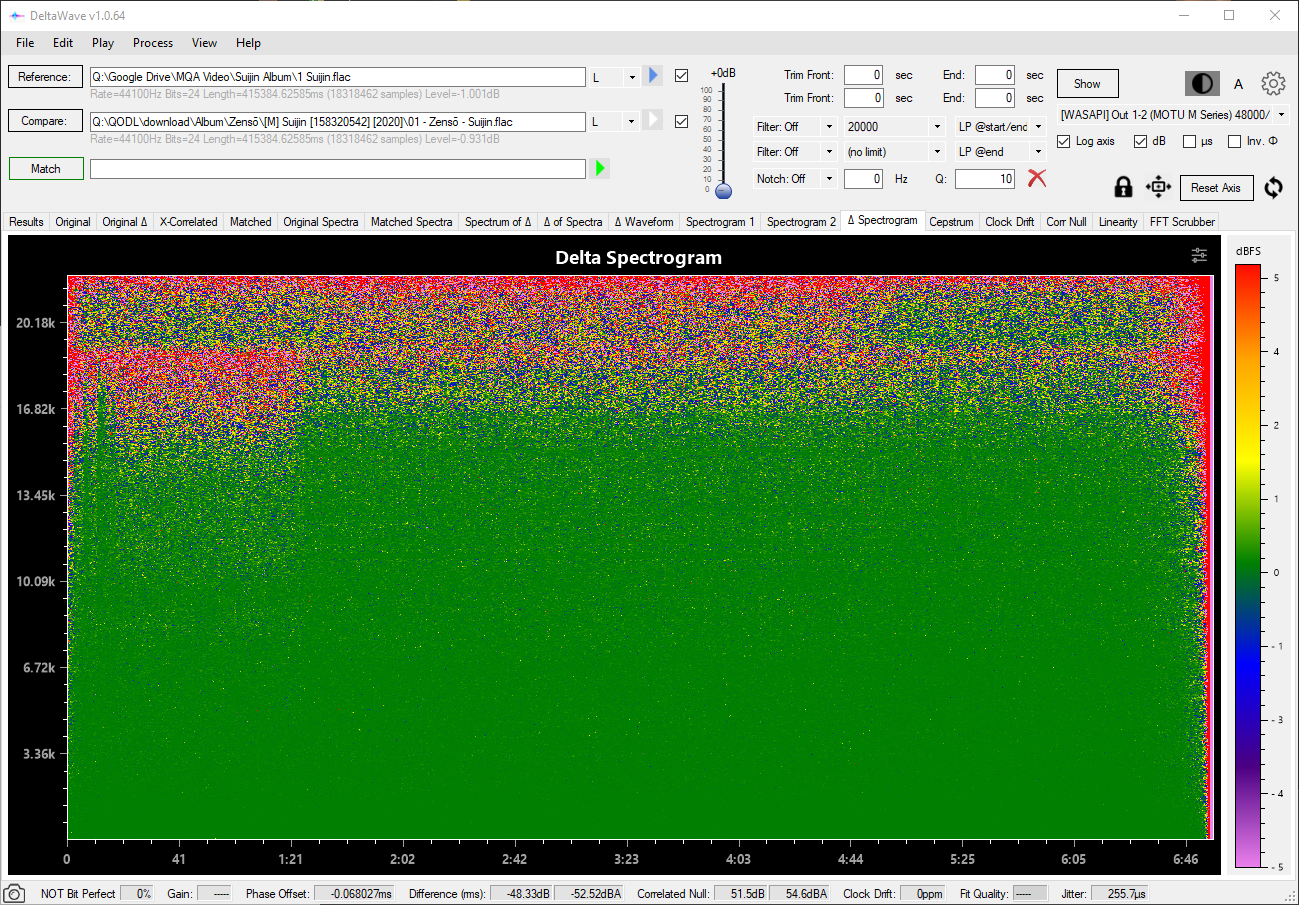The width and height of the screenshot is (1299, 905).
Task: Click the volume level slider handle
Action: (x=723, y=190)
